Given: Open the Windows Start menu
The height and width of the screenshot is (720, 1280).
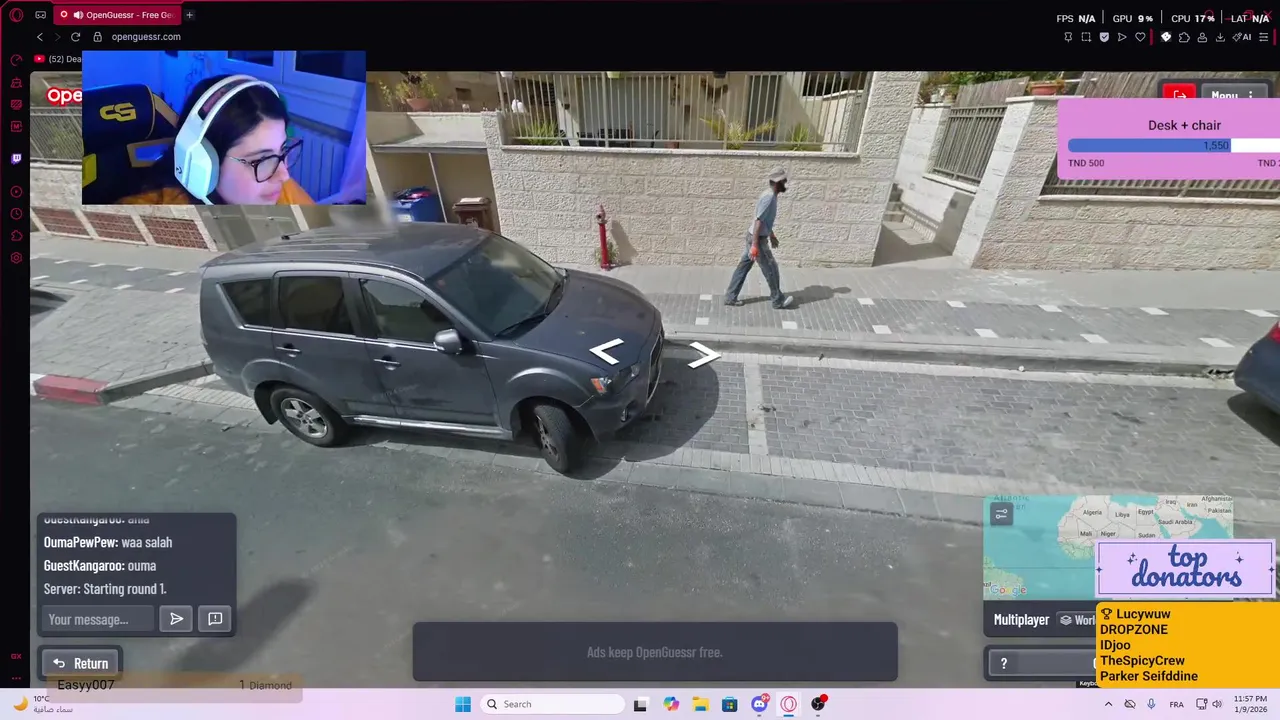Looking at the screenshot, I should (x=463, y=704).
